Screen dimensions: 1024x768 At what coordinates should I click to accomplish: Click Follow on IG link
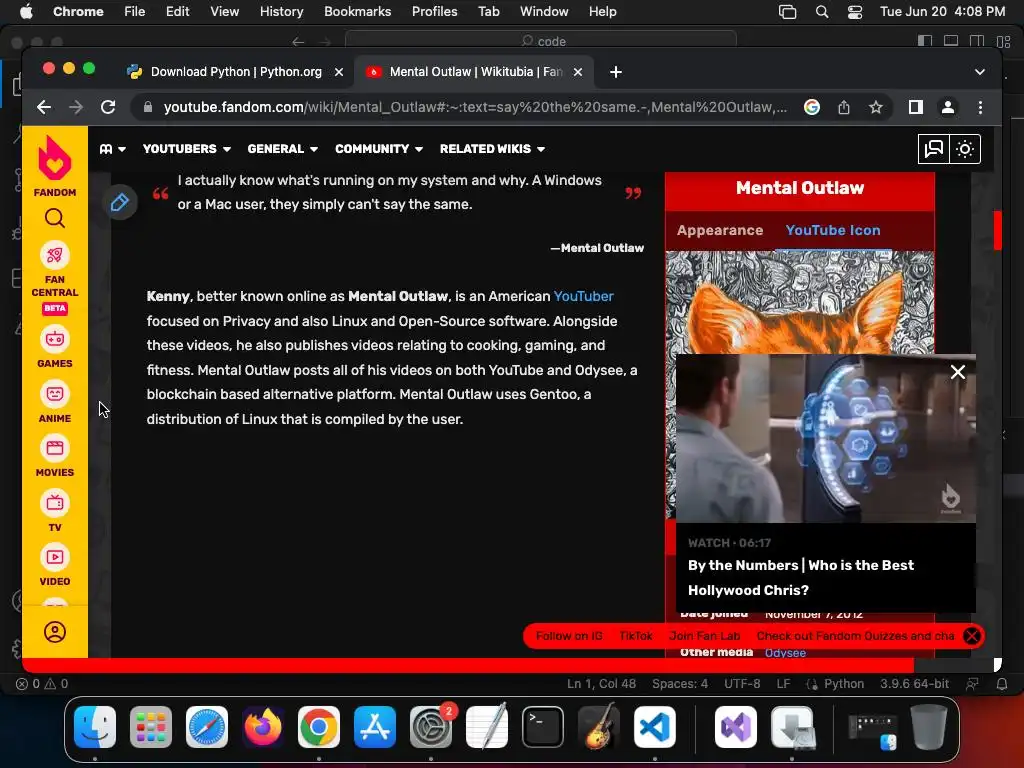[x=569, y=636]
